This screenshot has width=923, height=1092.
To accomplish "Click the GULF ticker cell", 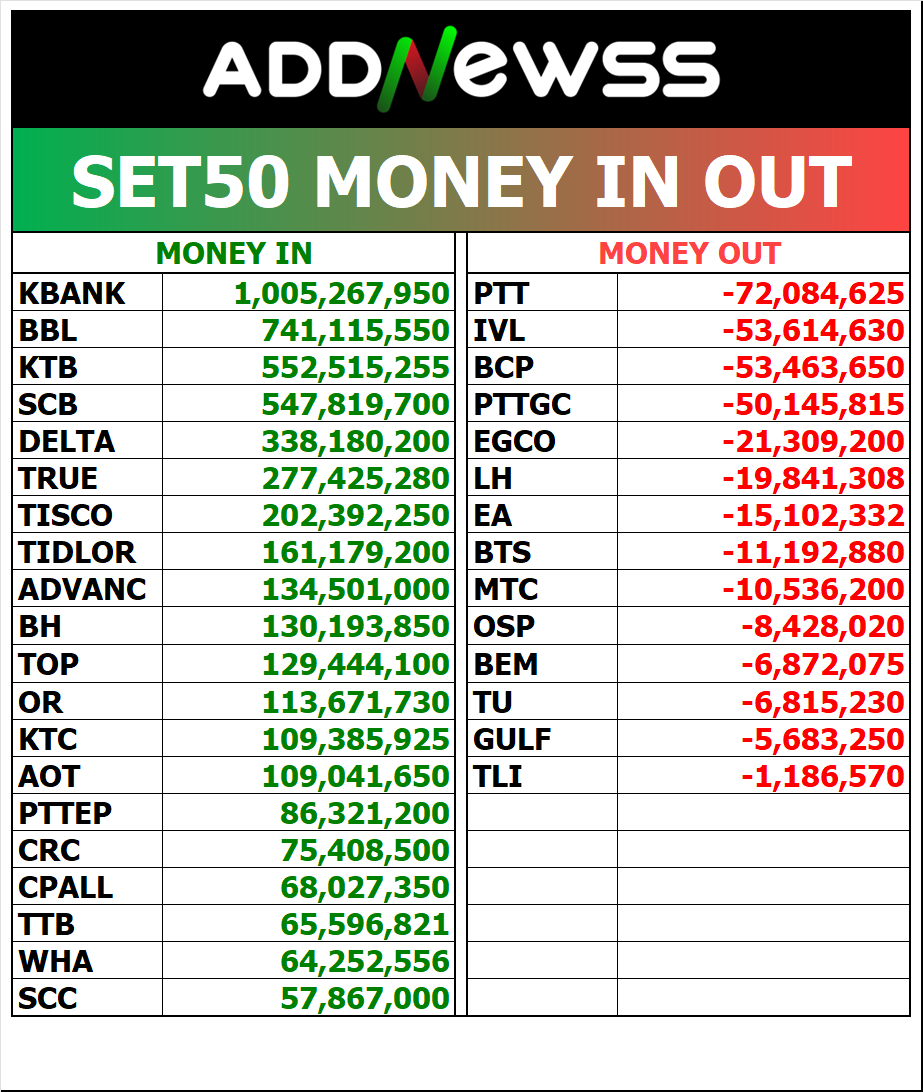I will pyautogui.click(x=512, y=740).
